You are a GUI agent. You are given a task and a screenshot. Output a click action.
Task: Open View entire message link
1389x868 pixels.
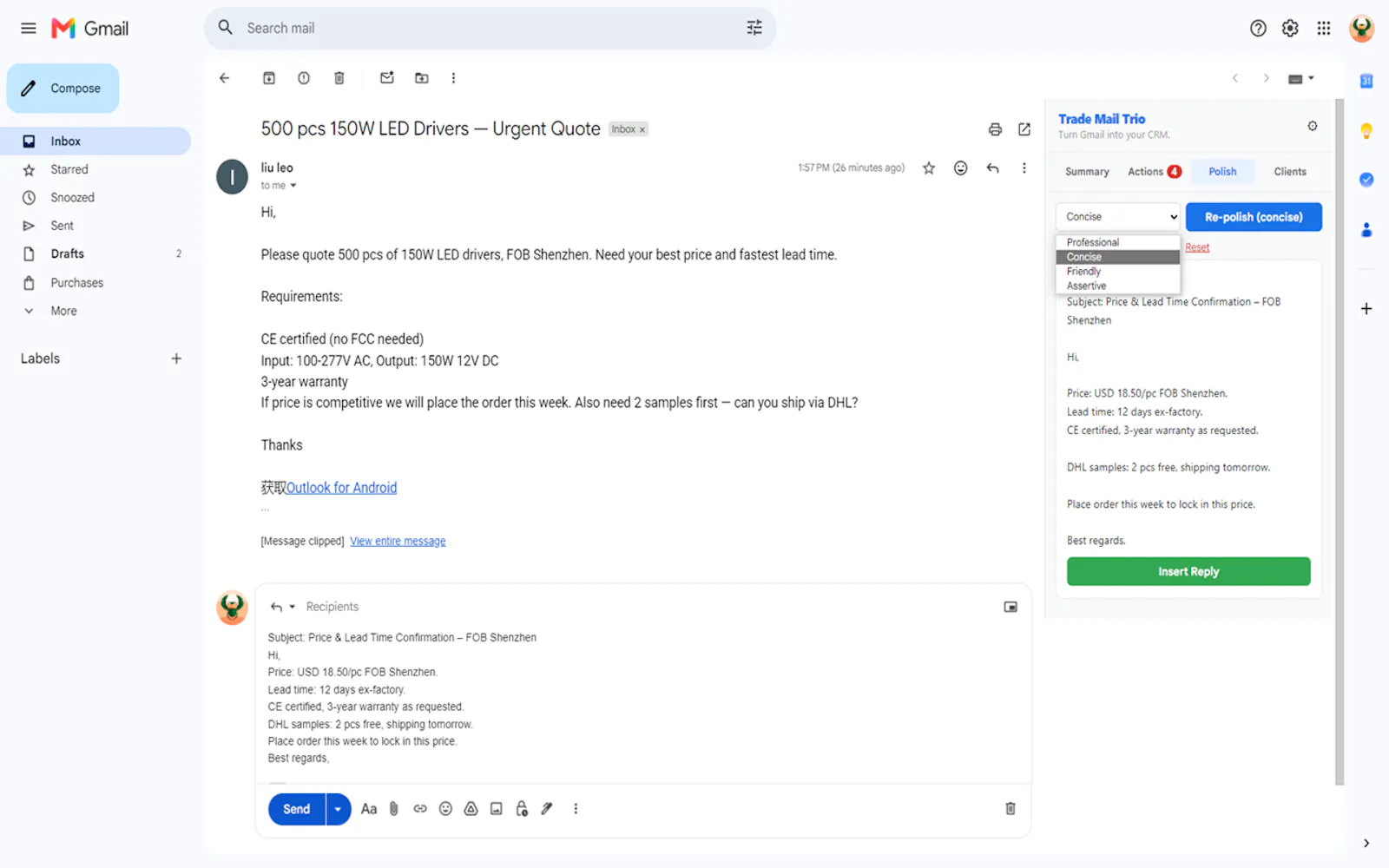[x=398, y=542]
